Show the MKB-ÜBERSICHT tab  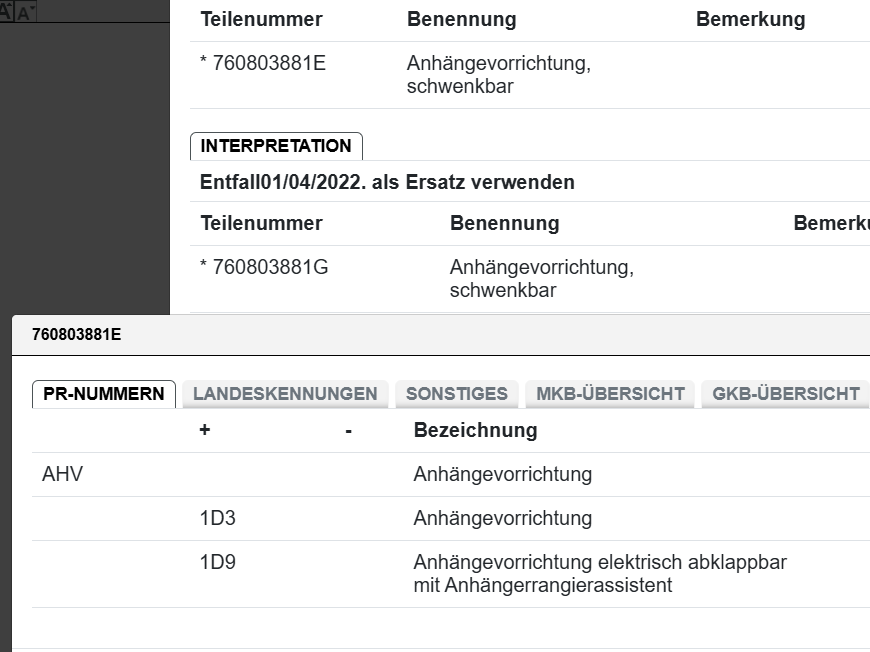(610, 394)
